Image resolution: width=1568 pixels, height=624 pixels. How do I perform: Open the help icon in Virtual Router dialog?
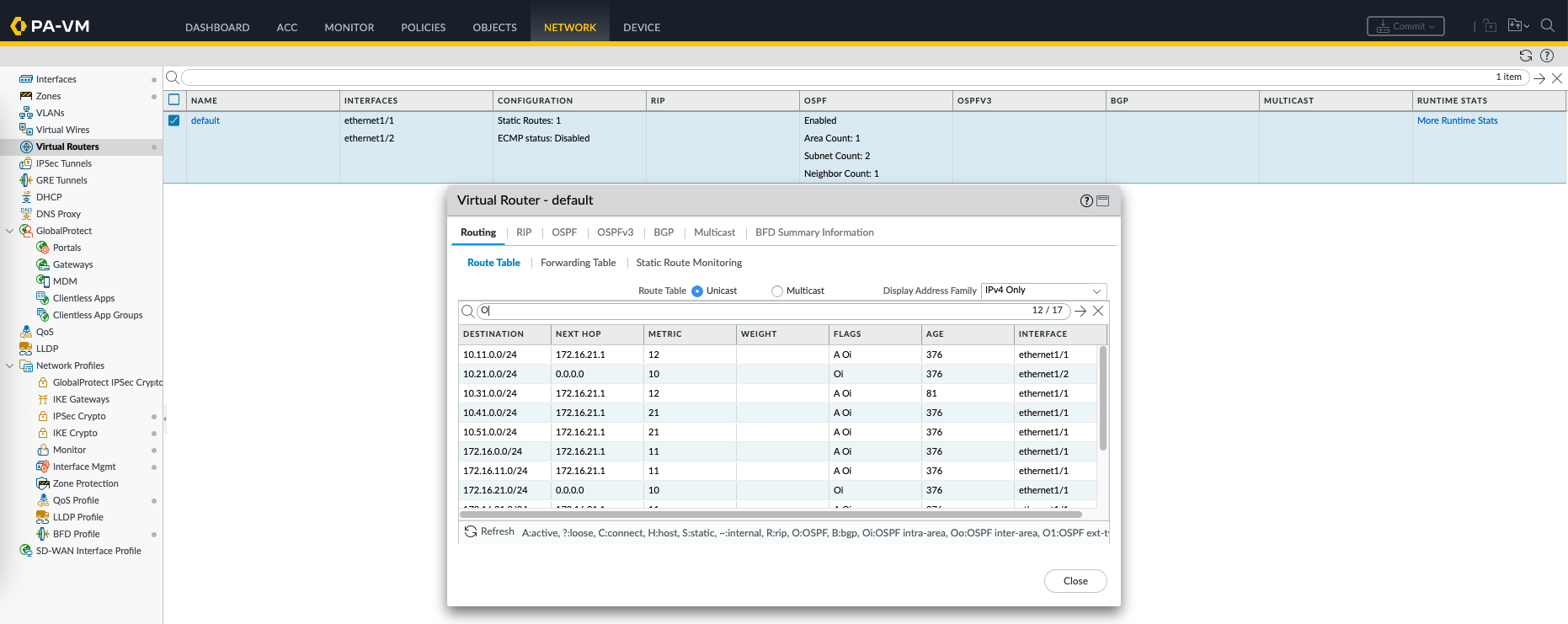point(1086,201)
